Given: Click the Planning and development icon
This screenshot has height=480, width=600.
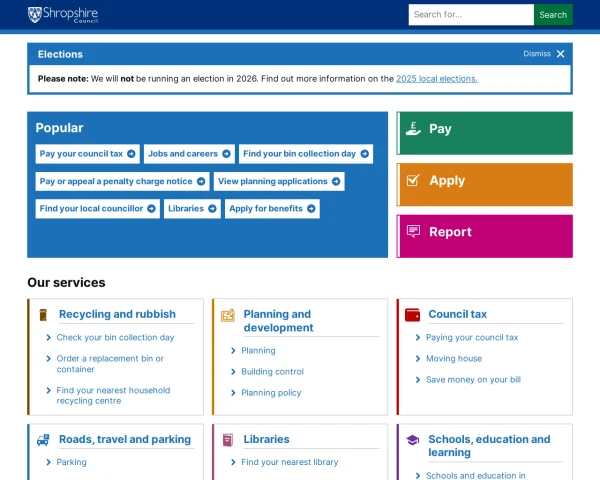Looking at the screenshot, I should (x=228, y=315).
